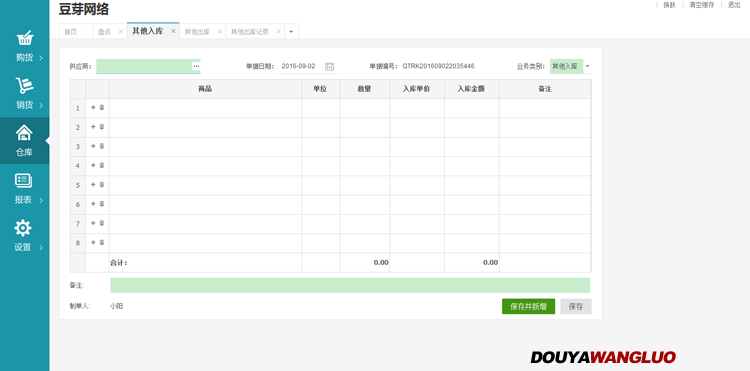Click the row 6 备注 column cell

pos(545,205)
